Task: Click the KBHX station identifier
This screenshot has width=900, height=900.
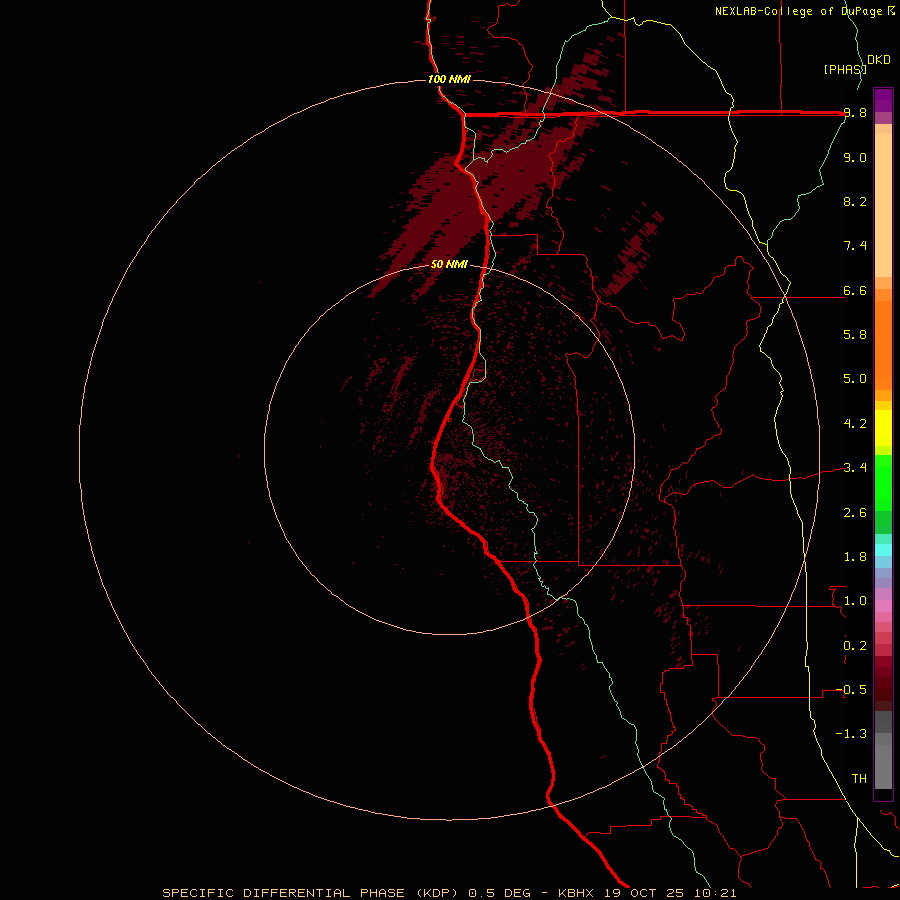Action: click(x=577, y=893)
